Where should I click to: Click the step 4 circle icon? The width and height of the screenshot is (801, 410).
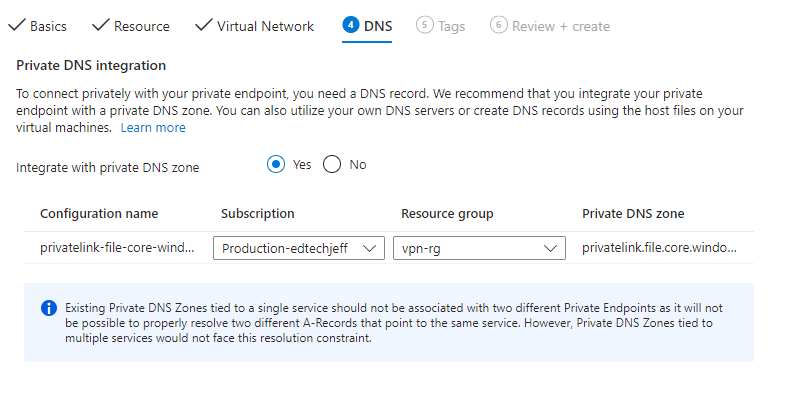(350, 25)
